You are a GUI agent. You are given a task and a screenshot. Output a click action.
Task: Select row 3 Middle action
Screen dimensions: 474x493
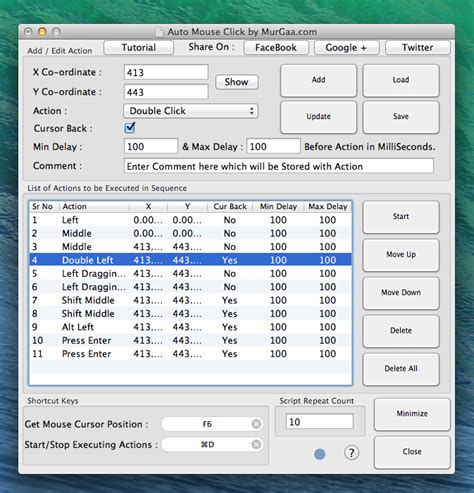(x=190, y=247)
